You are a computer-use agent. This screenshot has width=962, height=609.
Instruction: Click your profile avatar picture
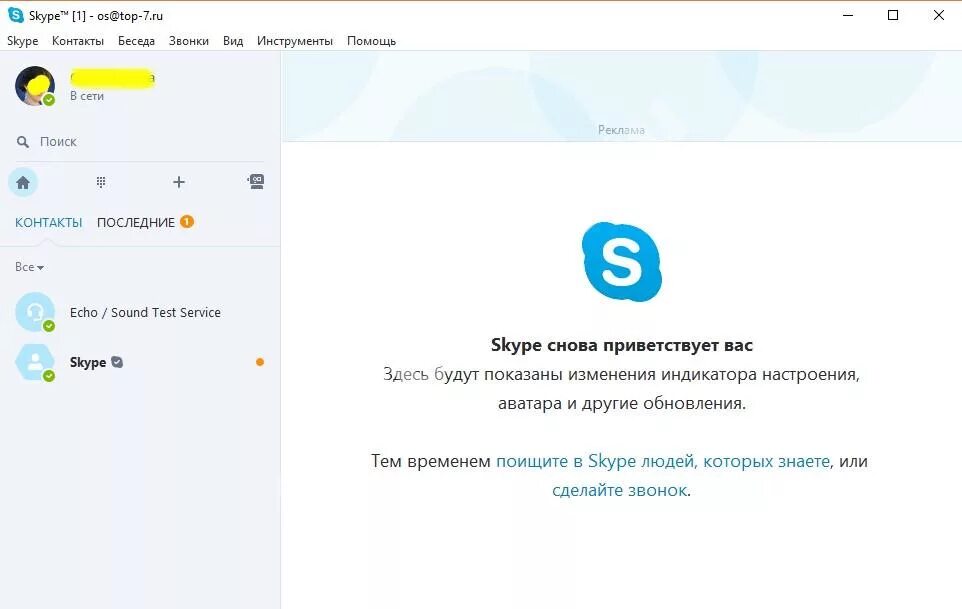pyautogui.click(x=35, y=86)
